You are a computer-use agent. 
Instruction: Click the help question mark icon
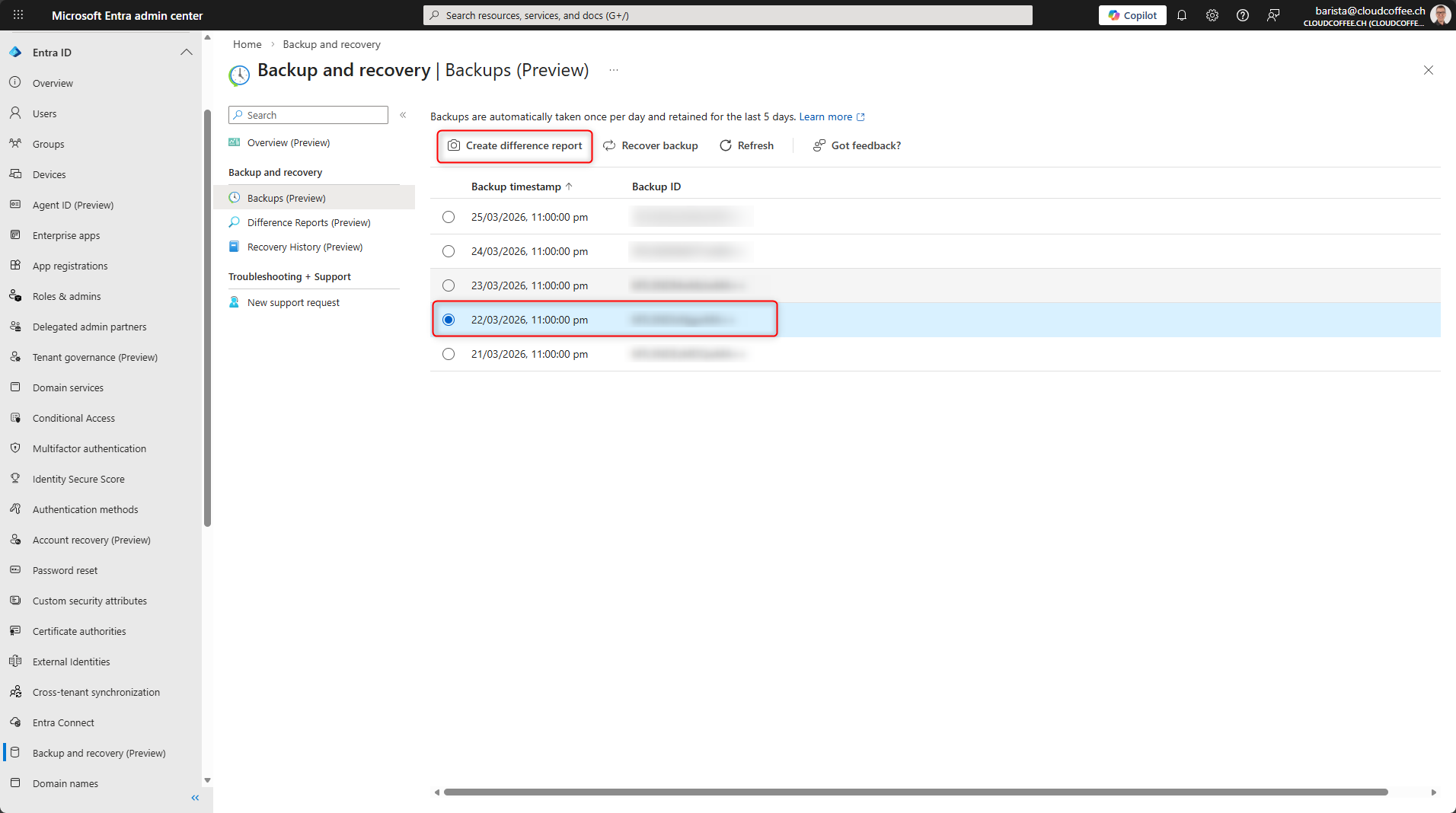tap(1243, 15)
